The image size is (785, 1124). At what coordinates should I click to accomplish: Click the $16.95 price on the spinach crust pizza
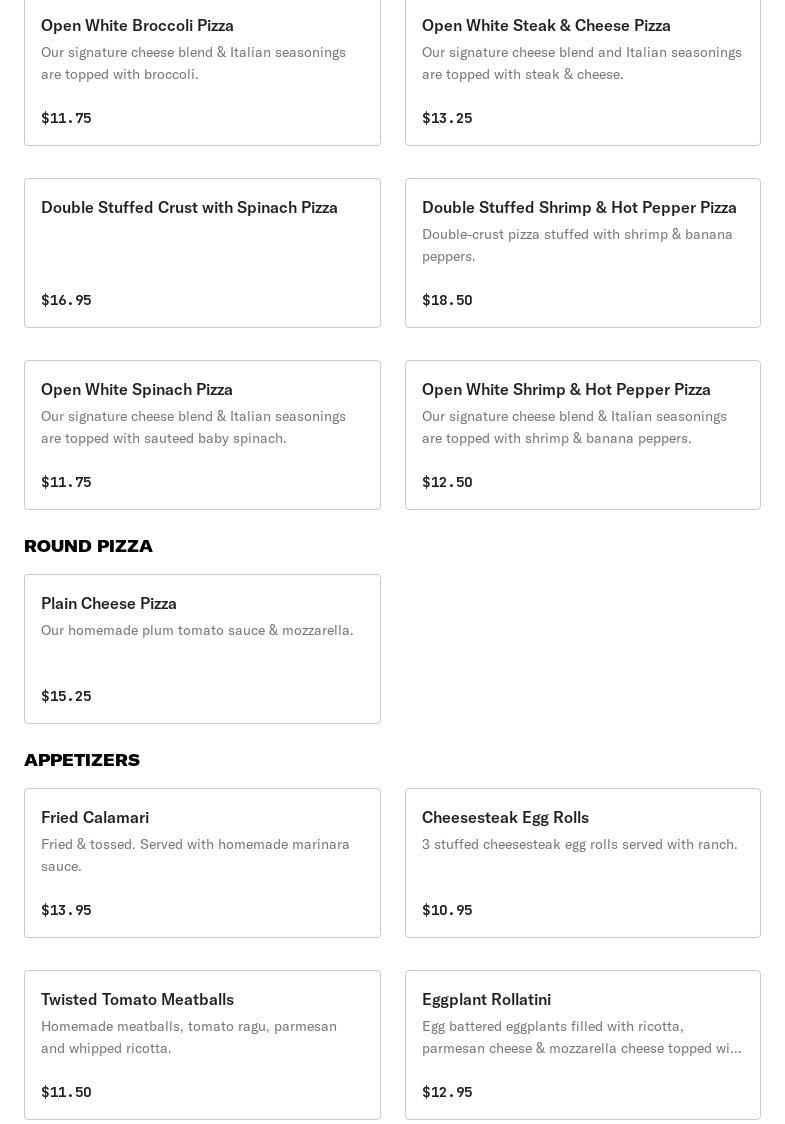pos(66,300)
